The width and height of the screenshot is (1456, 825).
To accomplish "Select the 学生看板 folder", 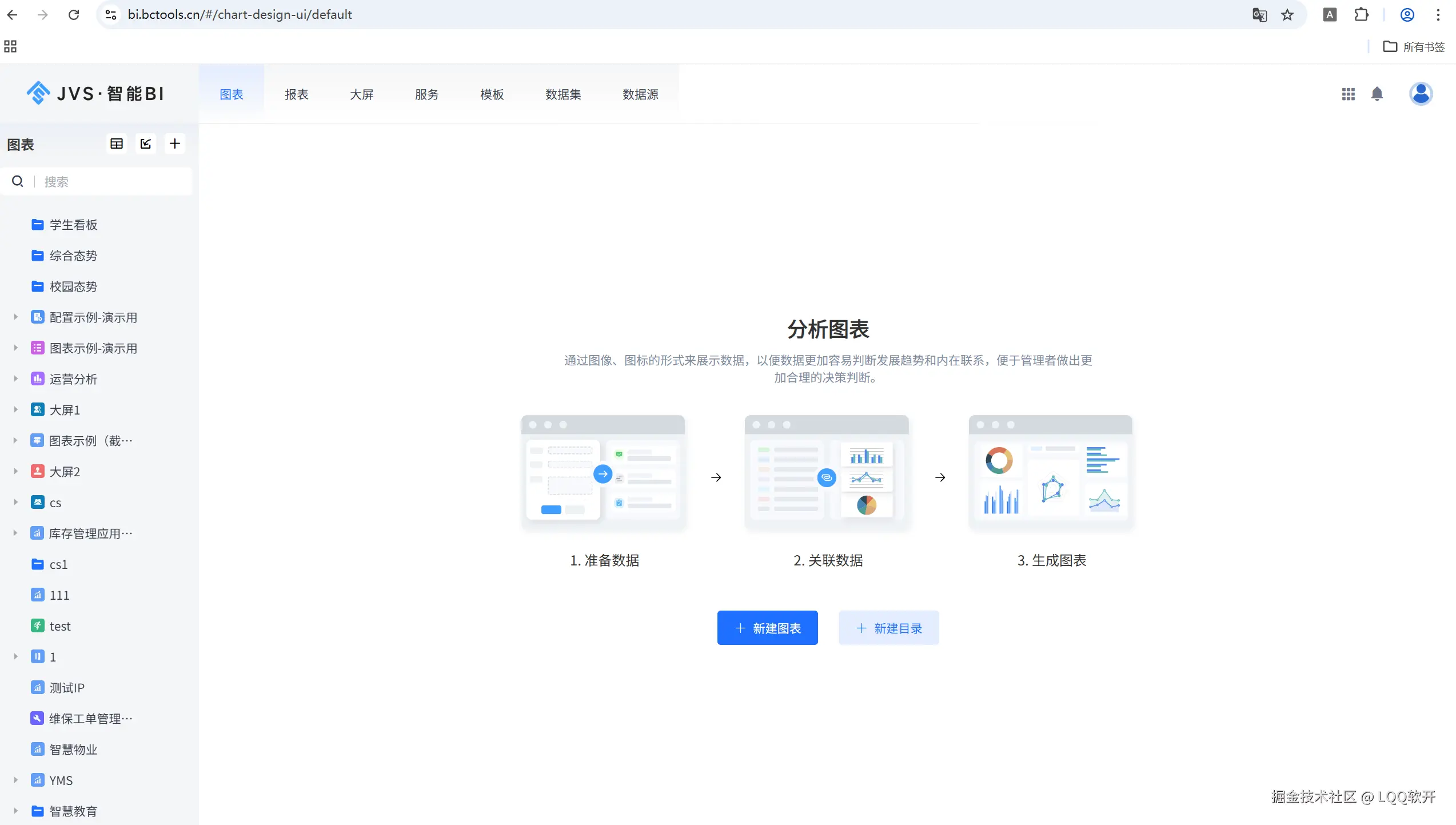I will pyautogui.click(x=73, y=225).
